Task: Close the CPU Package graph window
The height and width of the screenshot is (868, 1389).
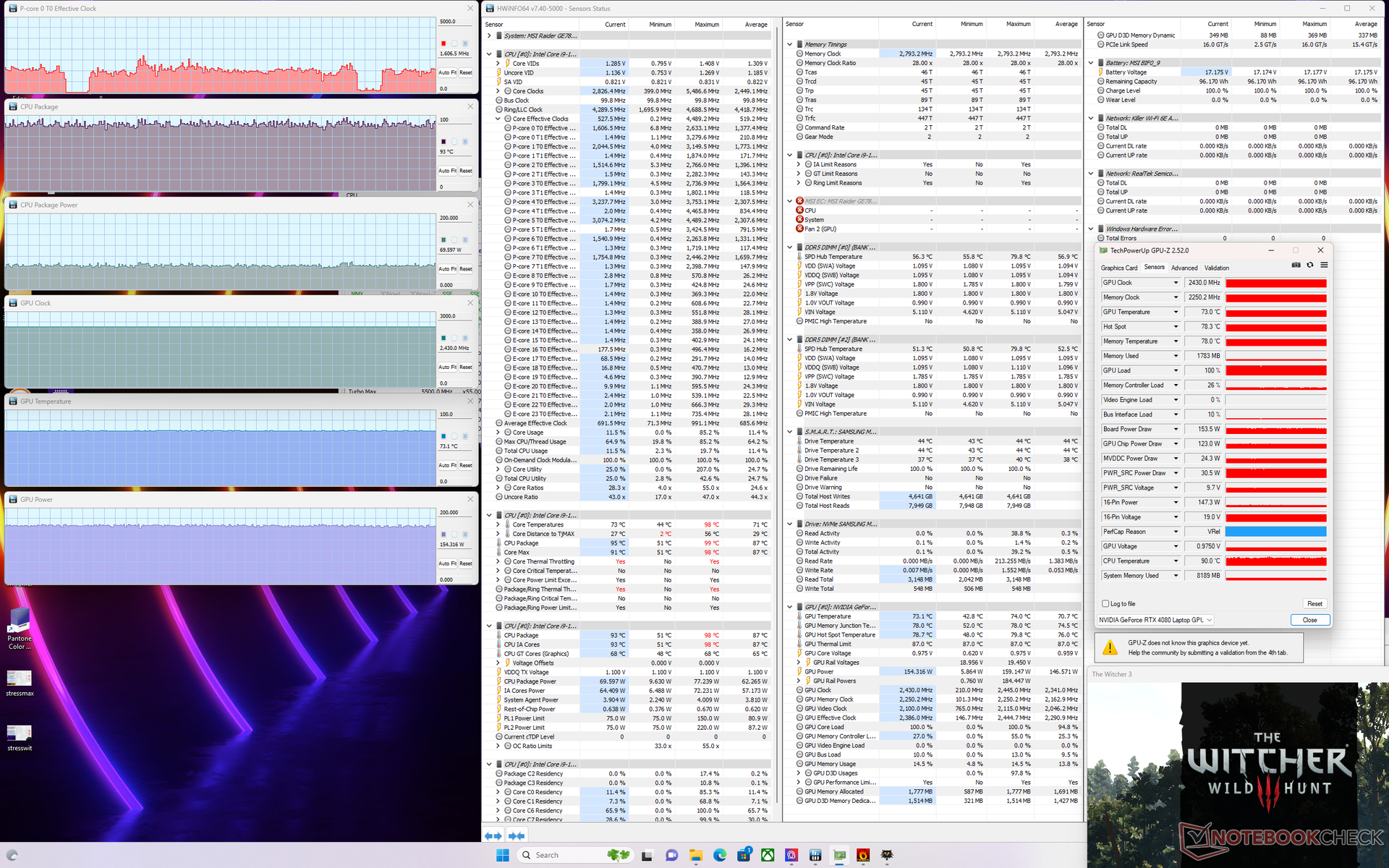Action: [470, 106]
